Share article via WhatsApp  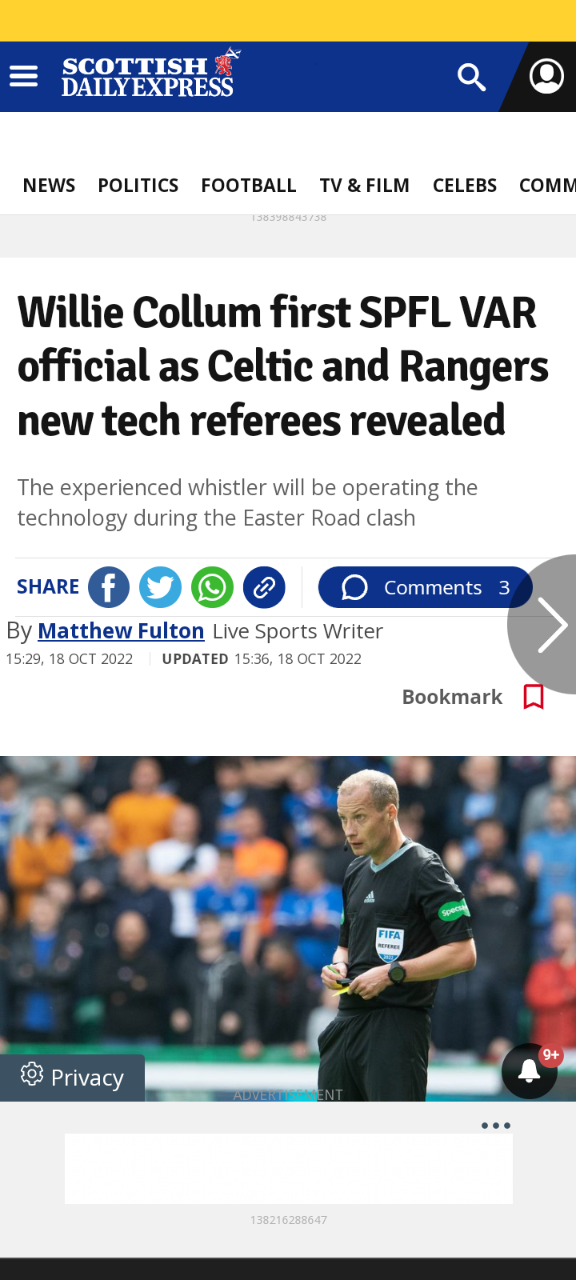pos(212,587)
